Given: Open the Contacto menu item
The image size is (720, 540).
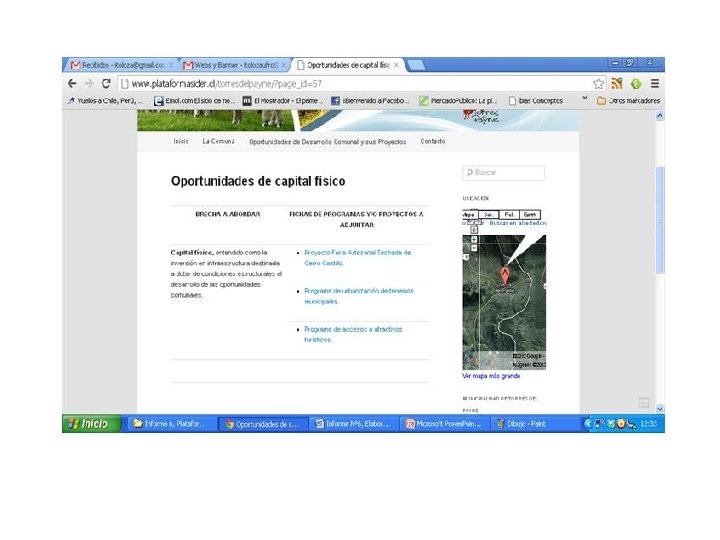Looking at the screenshot, I should 433,141.
